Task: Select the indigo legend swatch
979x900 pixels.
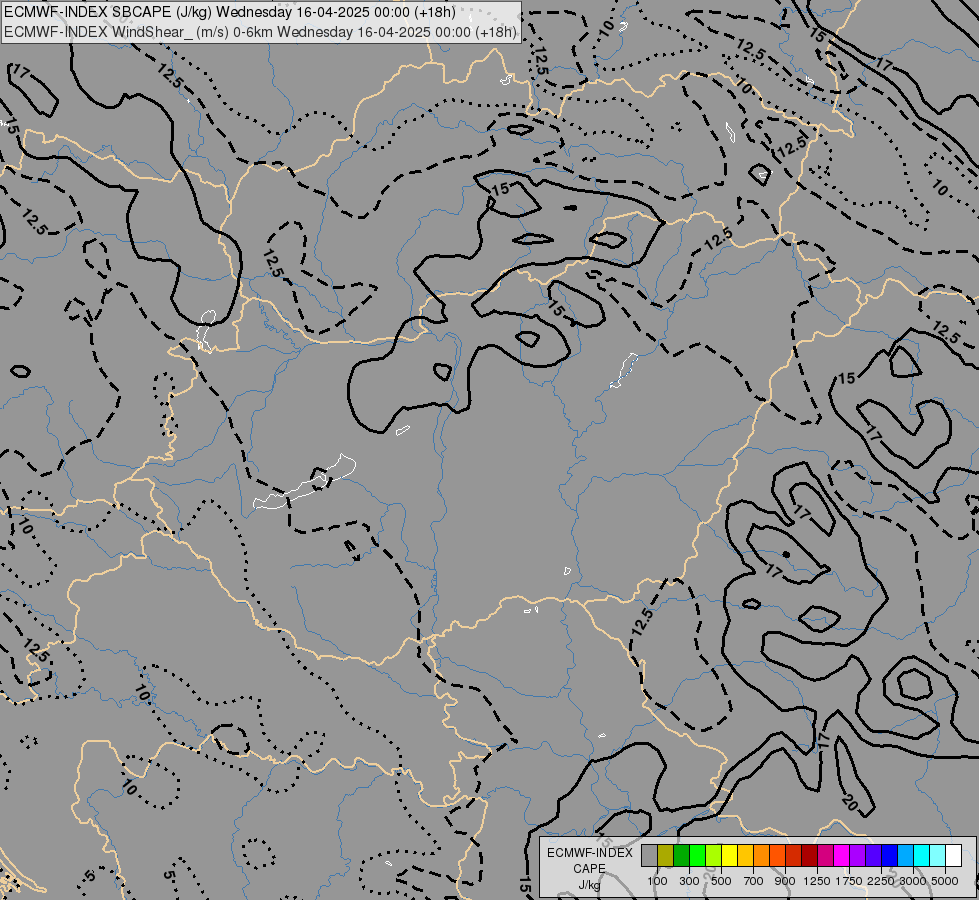Action: (873, 855)
